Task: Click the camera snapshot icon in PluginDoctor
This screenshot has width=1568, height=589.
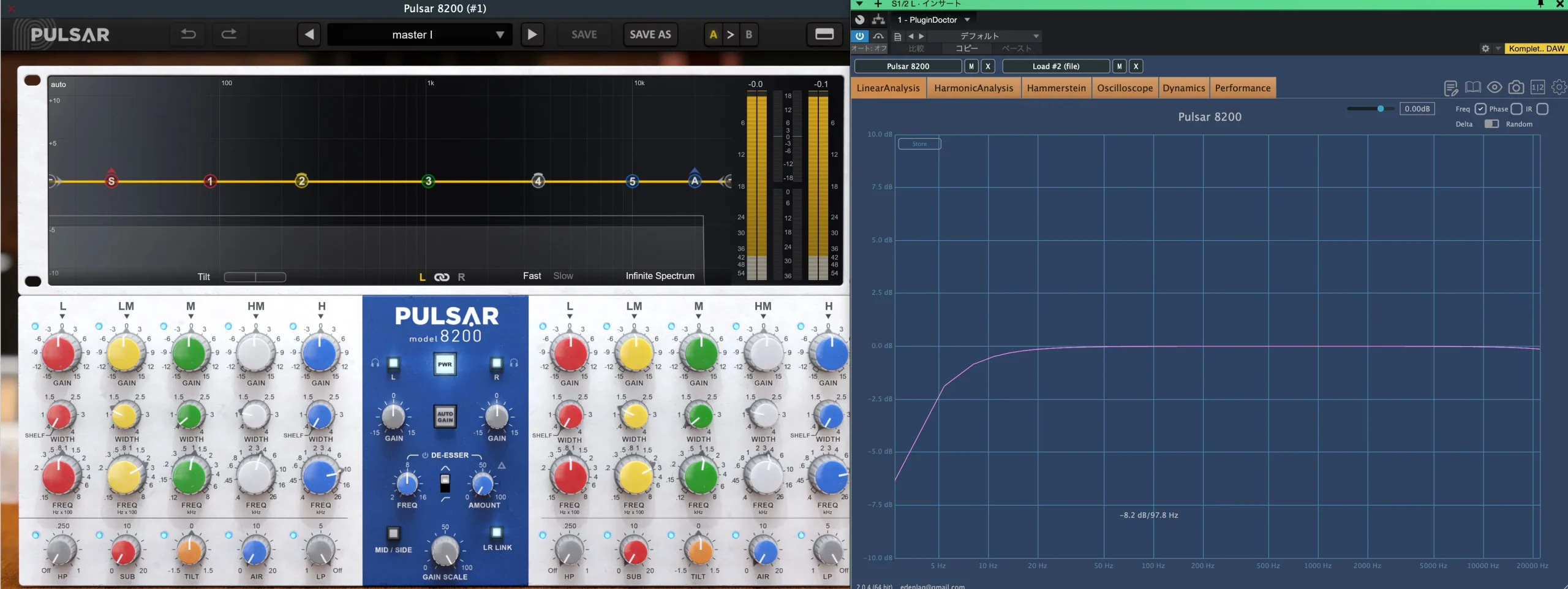Action: click(1516, 88)
